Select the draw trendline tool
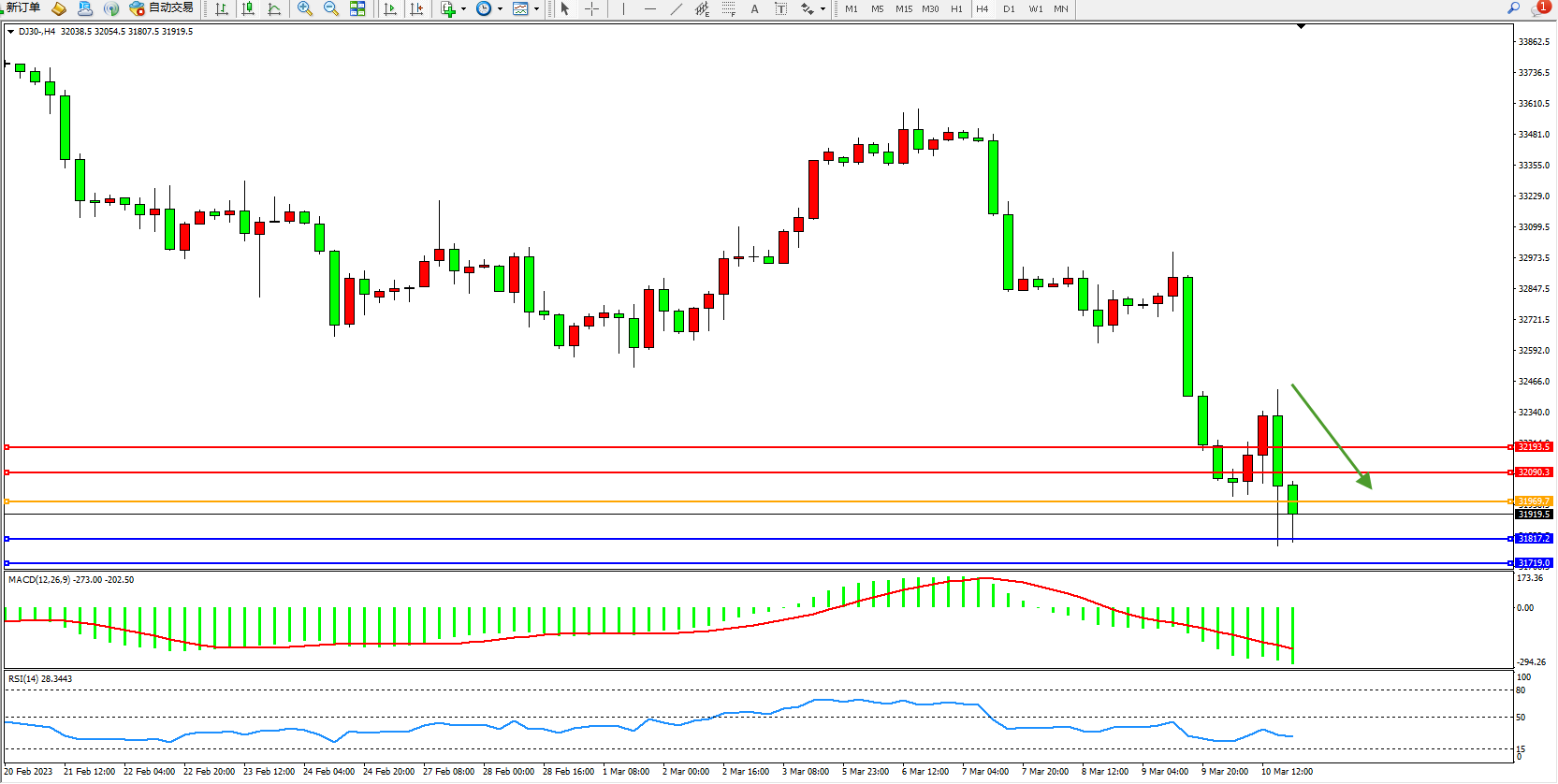 tap(677, 9)
